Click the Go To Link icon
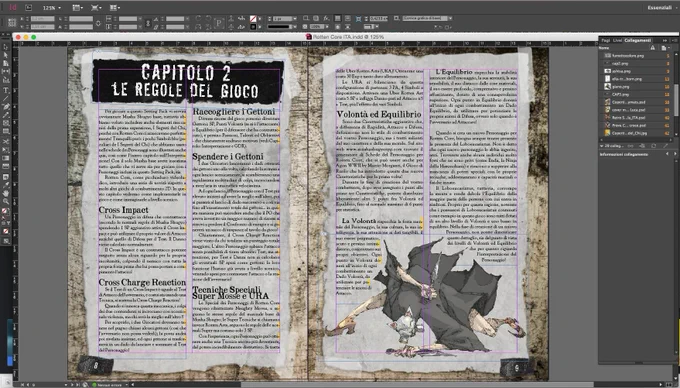The width and height of the screenshot is (680, 388). click(x=643, y=146)
